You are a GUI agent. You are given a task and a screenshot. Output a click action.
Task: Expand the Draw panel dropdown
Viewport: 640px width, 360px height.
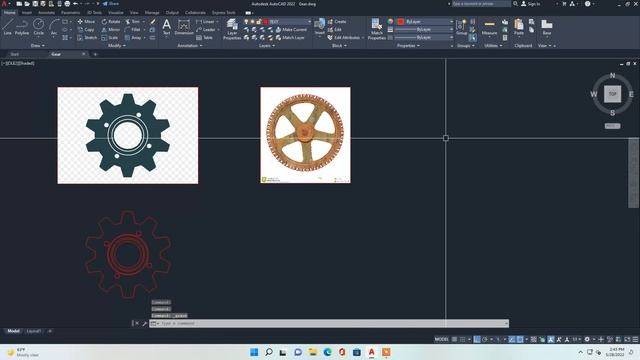tap(38, 46)
